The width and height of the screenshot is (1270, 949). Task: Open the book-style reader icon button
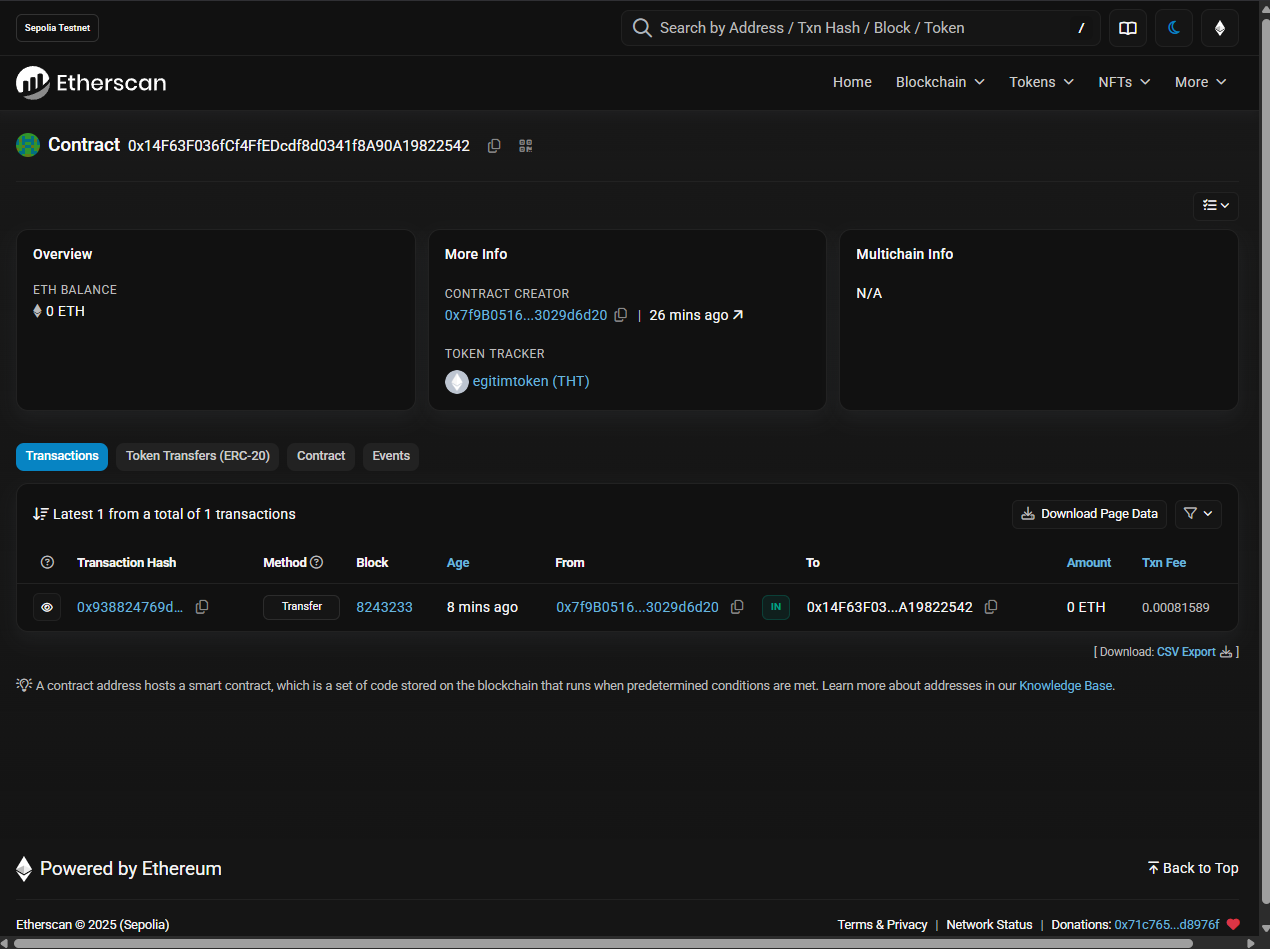coord(1128,28)
